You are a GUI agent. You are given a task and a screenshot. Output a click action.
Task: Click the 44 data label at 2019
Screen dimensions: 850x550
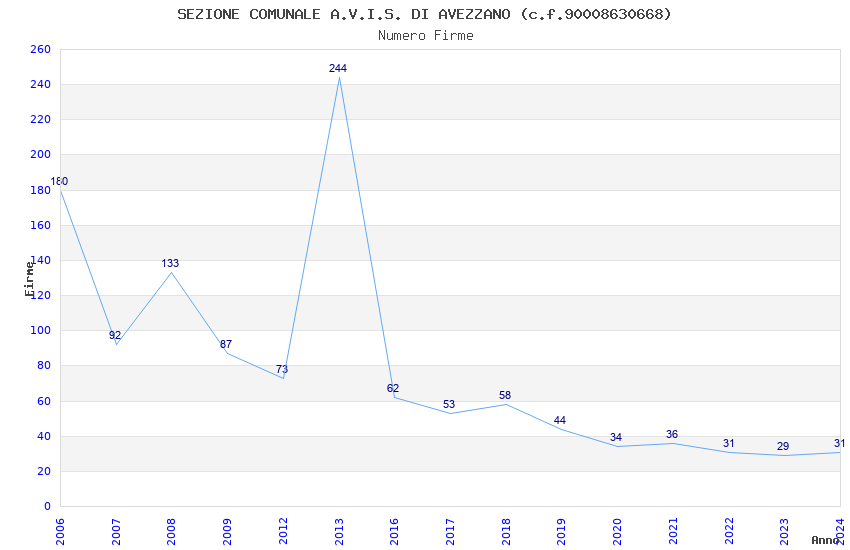pos(560,420)
